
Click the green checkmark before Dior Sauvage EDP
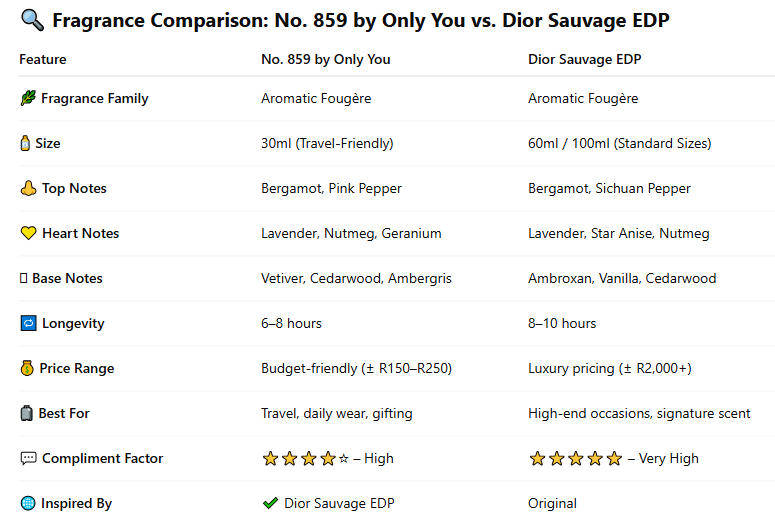[x=270, y=503]
